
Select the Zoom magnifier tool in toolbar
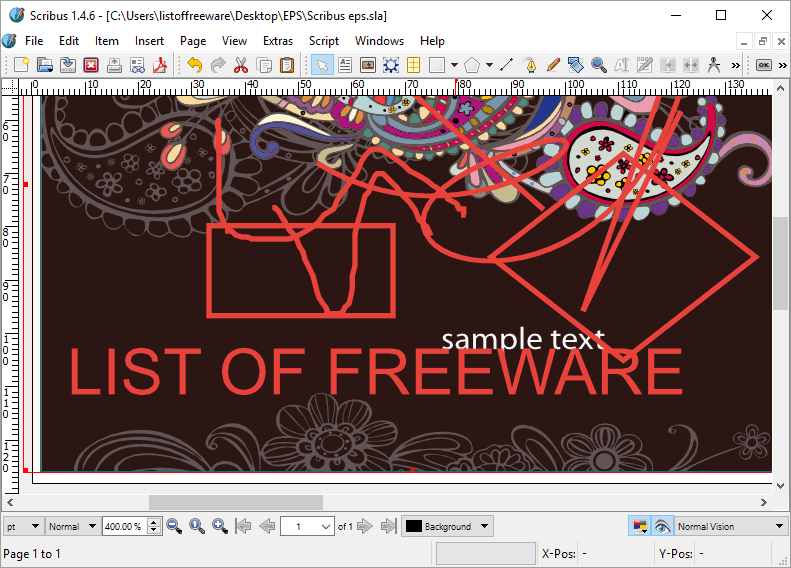(599, 65)
